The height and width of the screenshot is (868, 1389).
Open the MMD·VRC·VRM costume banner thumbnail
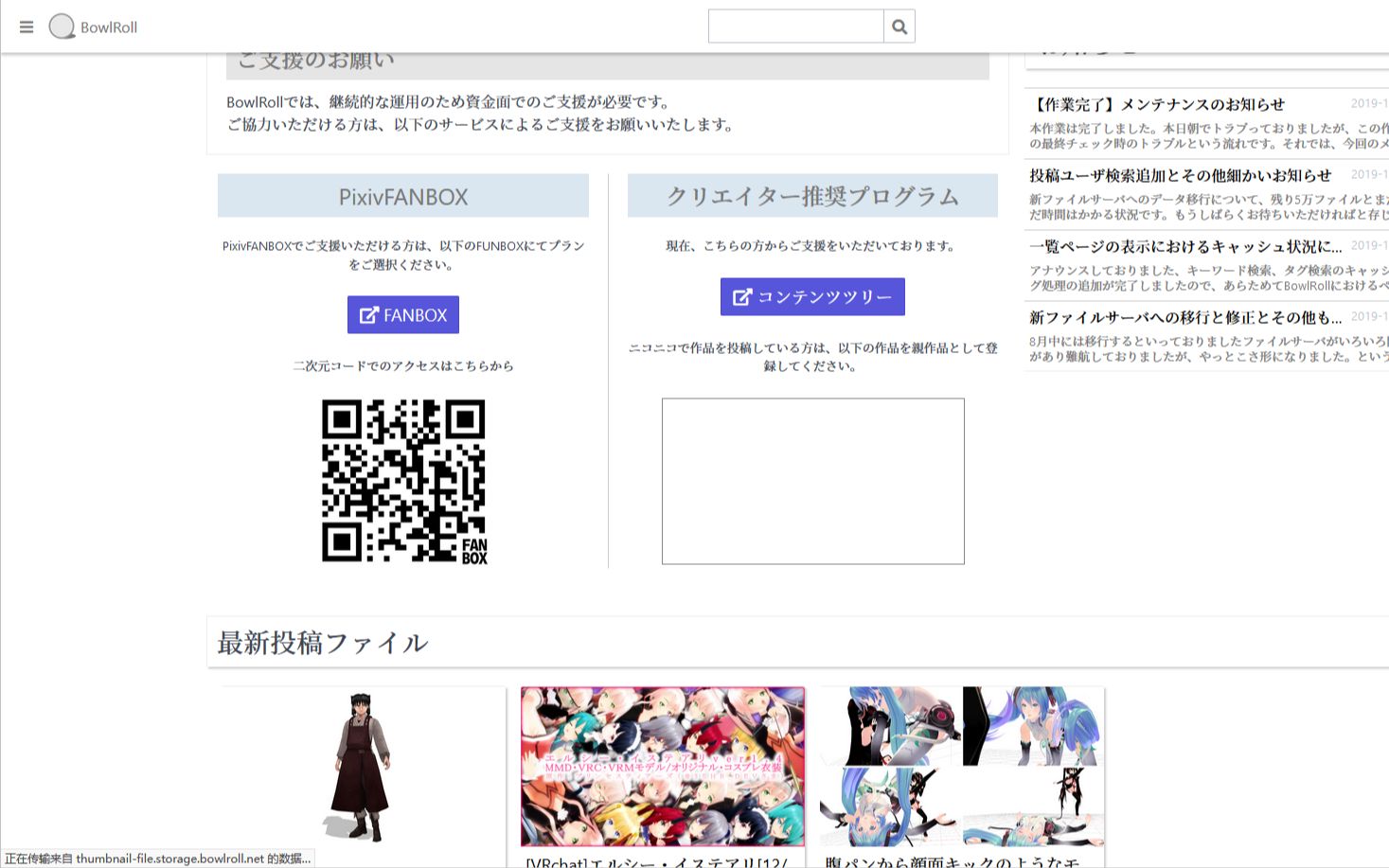[x=663, y=767]
